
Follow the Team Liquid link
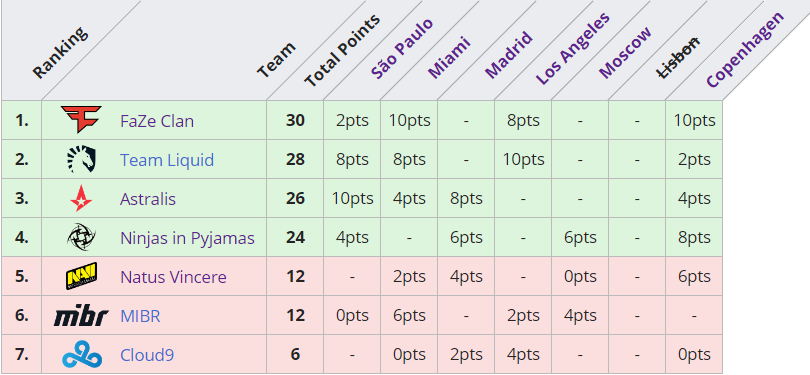point(167,160)
